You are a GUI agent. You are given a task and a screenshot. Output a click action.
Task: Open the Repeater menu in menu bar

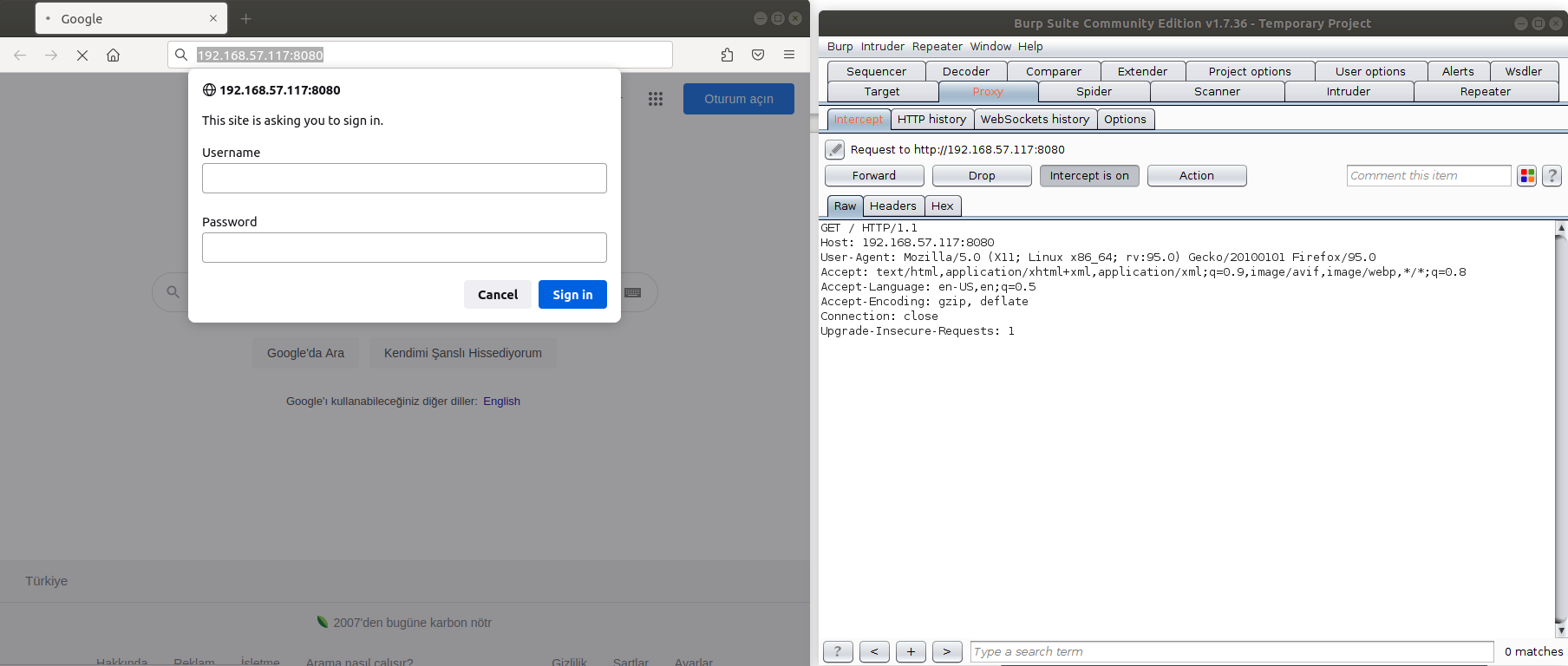click(938, 46)
